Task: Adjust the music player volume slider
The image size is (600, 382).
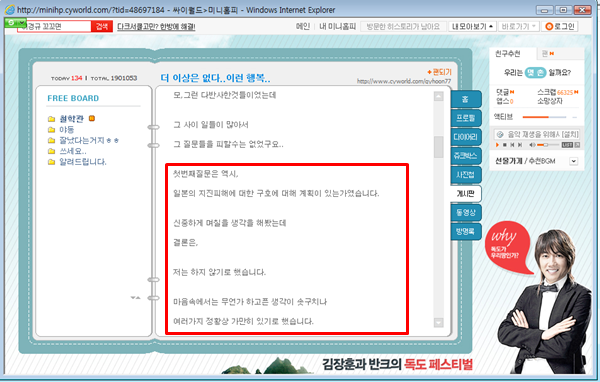Action: 547,145
